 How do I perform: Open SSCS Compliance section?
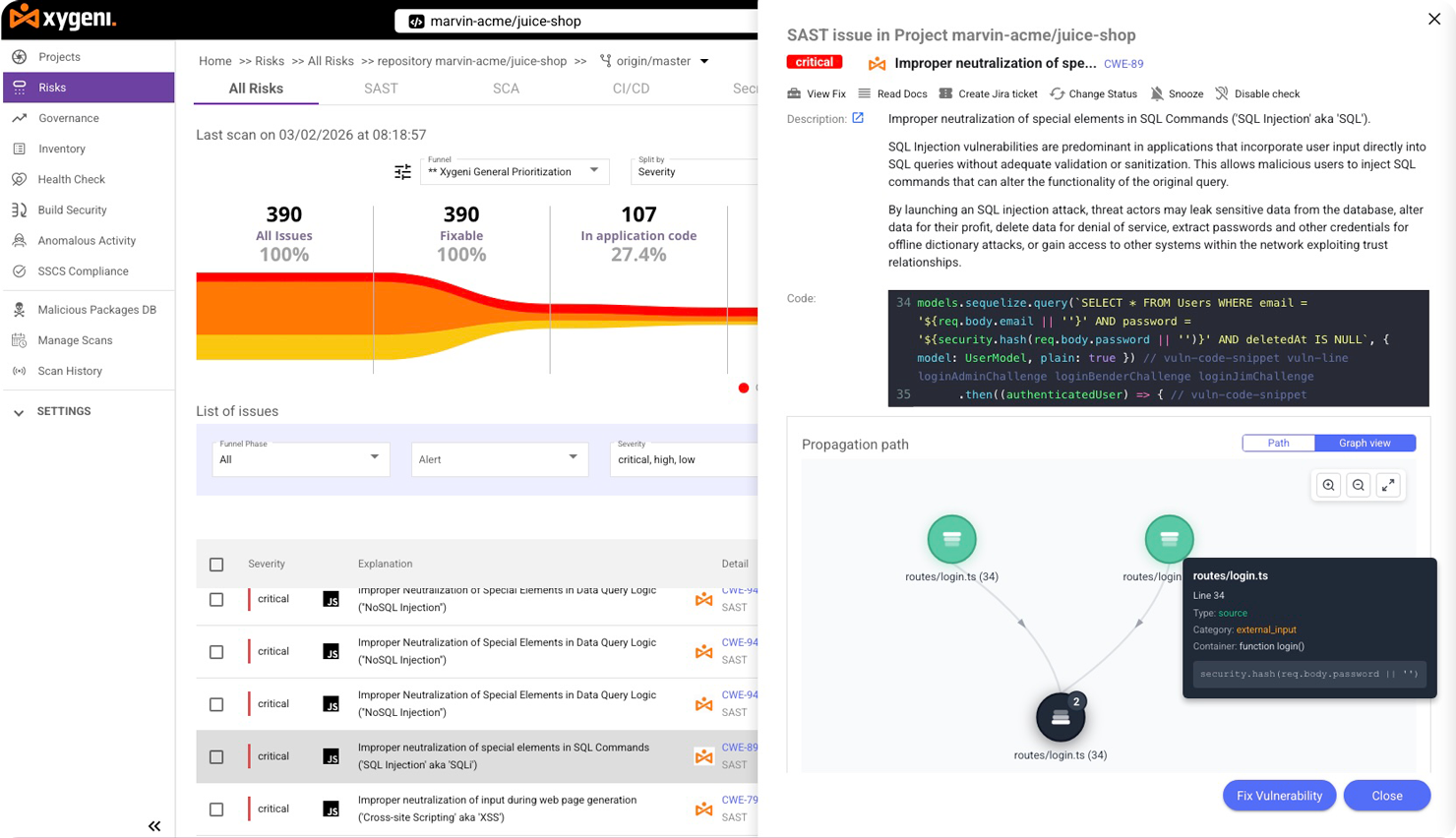pyautogui.click(x=83, y=270)
